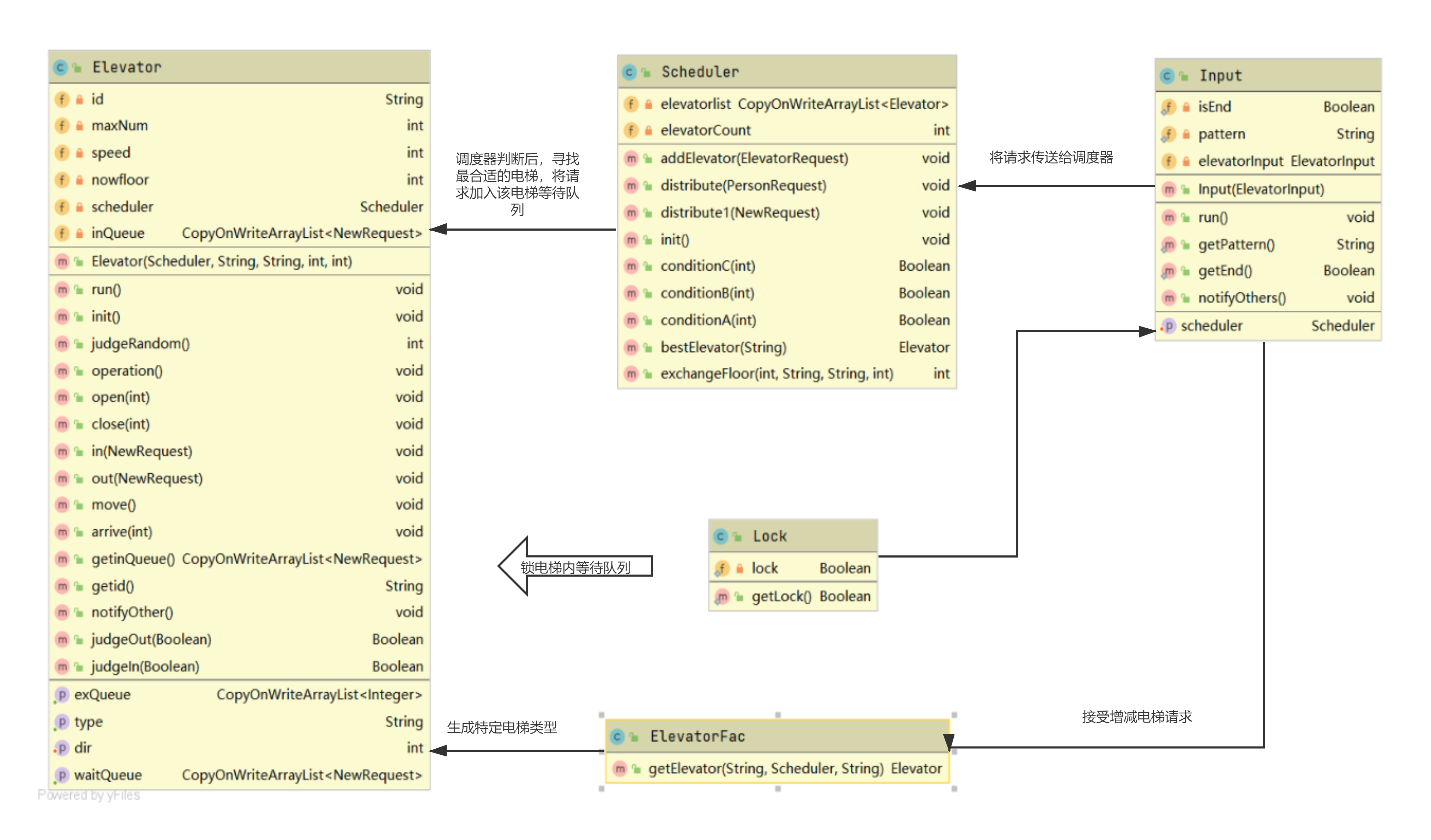Click the Powered by yFiles watermark
The width and height of the screenshot is (1431, 840).
coord(89,795)
